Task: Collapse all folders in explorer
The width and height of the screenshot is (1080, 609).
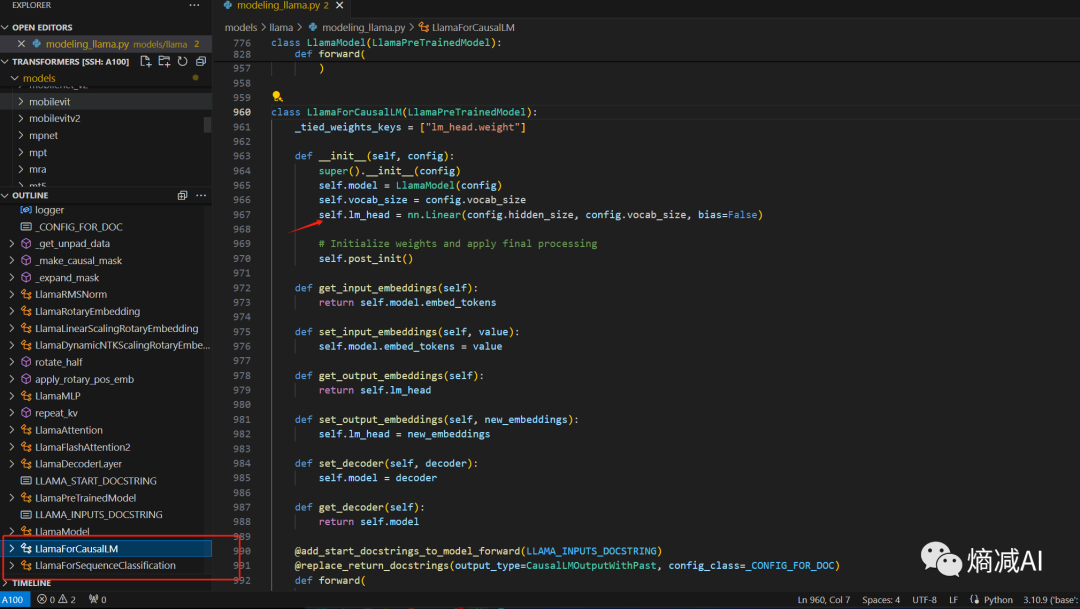Action: click(201, 61)
